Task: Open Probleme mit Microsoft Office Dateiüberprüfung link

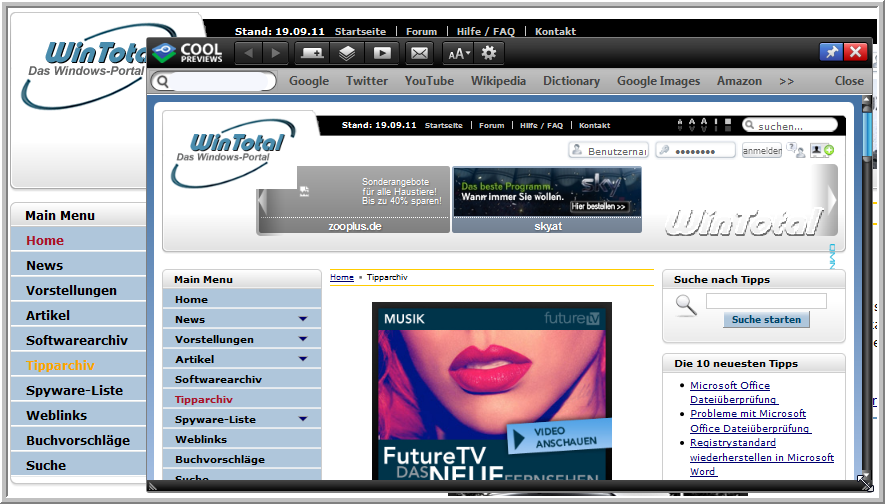Action: coord(750,421)
